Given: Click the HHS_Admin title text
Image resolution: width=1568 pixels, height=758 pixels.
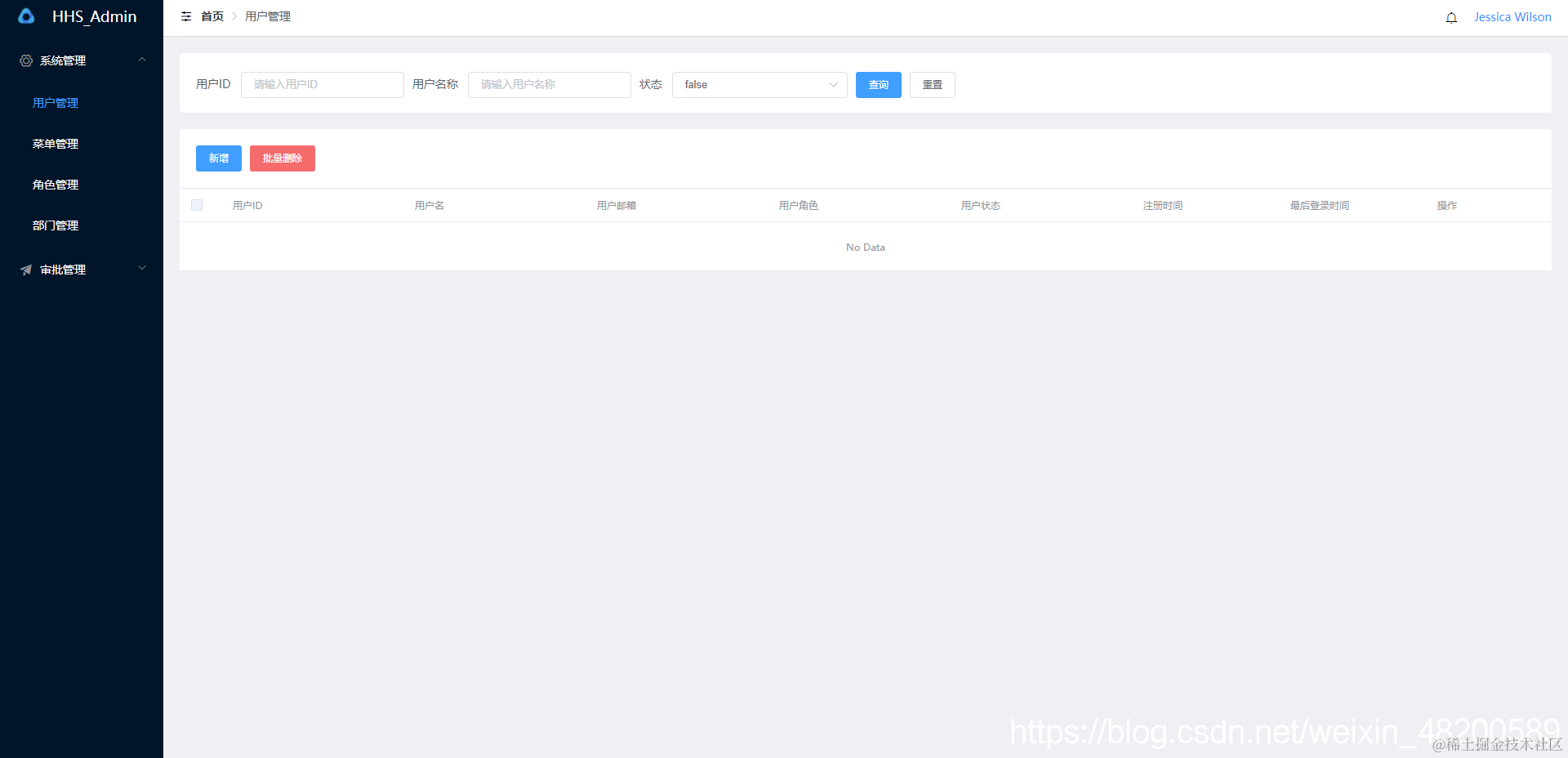Looking at the screenshot, I should pyautogui.click(x=95, y=16).
